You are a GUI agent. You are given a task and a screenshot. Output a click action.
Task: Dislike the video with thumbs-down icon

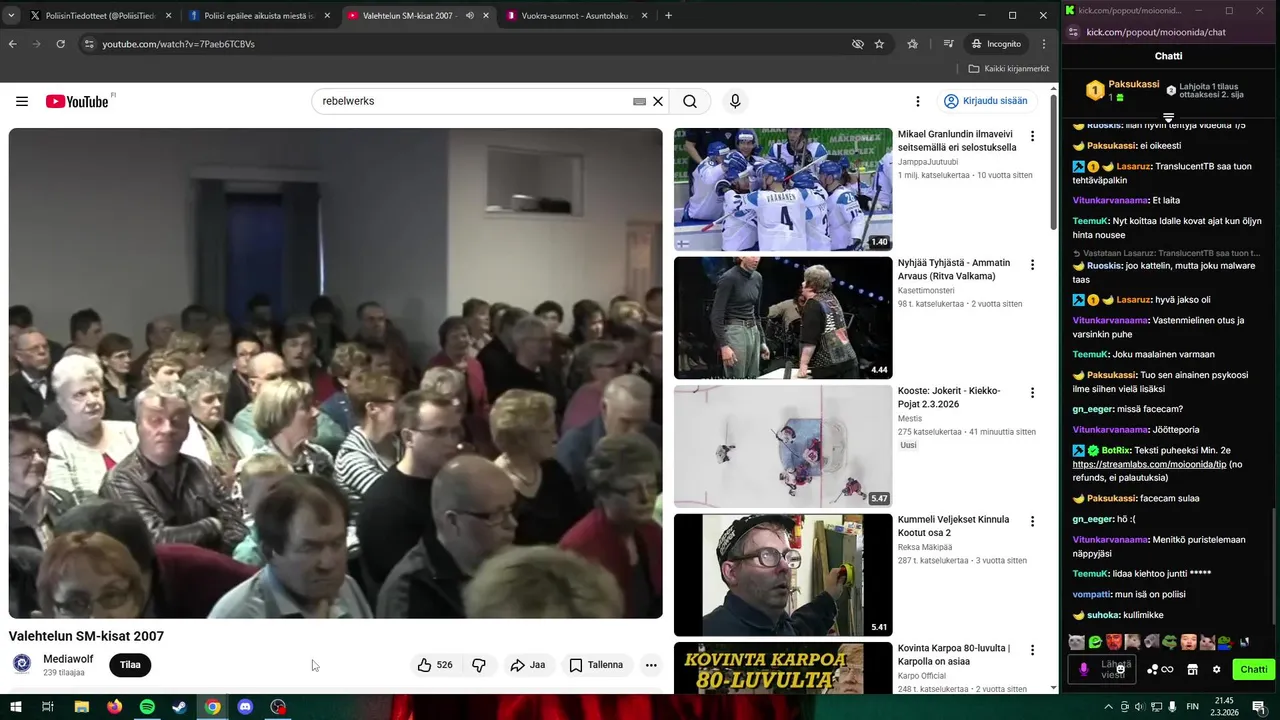coord(479,665)
